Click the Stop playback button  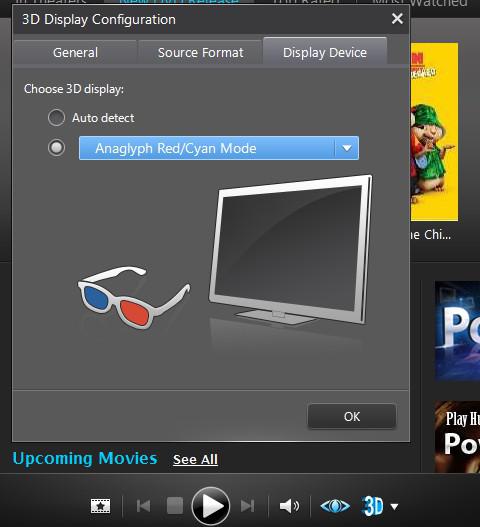pyautogui.click(x=175, y=506)
